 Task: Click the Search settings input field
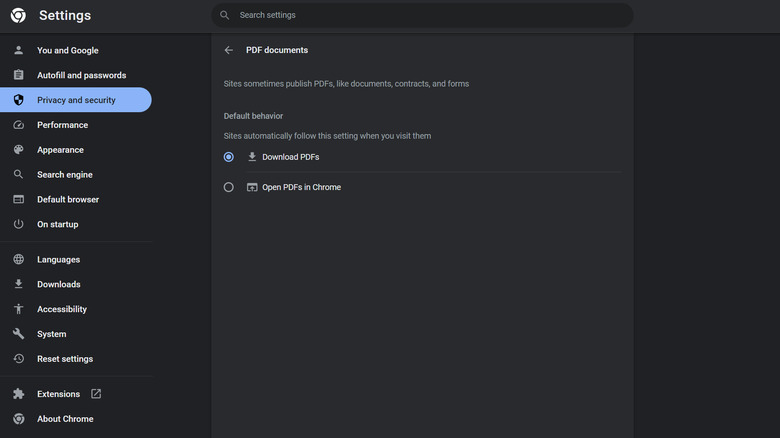(430, 15)
